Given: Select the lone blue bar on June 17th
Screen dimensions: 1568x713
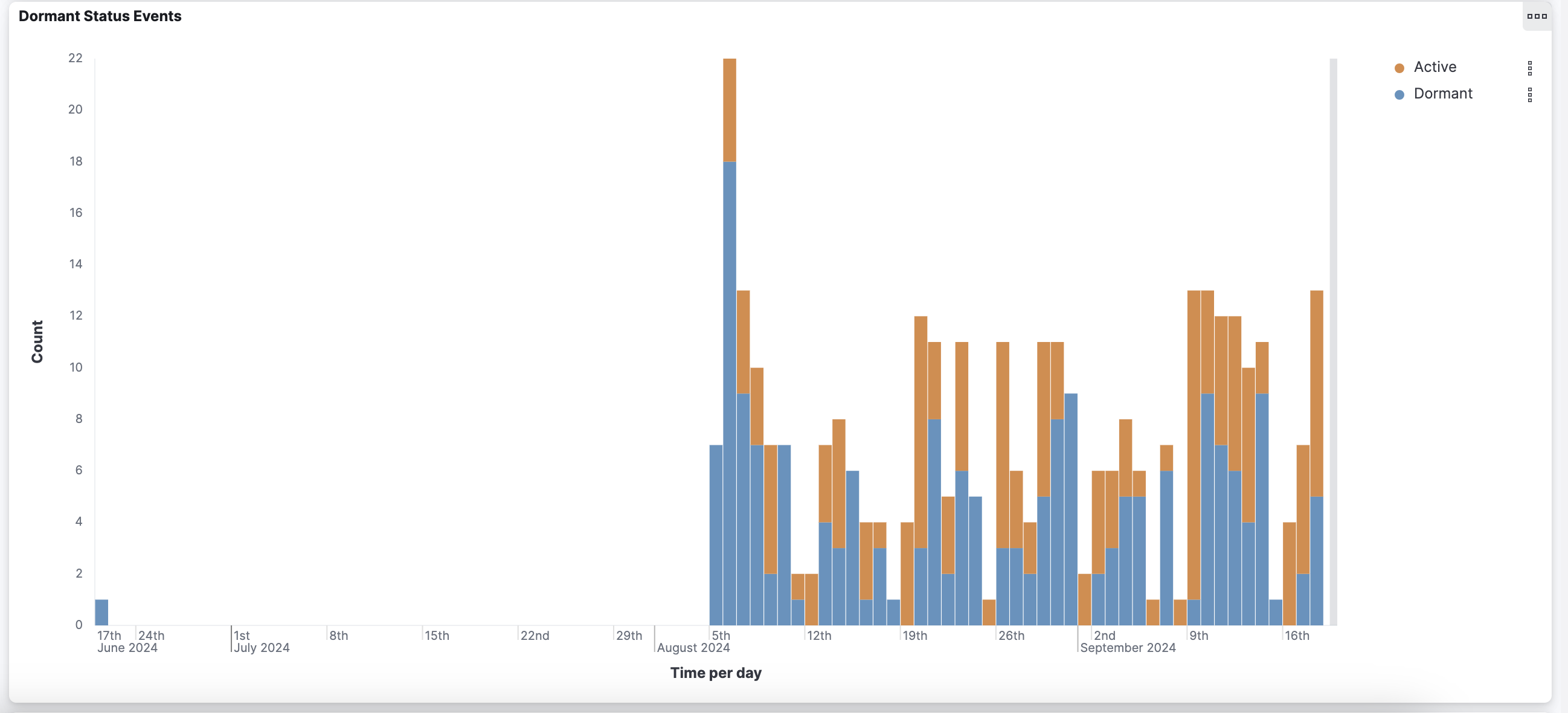Looking at the screenshot, I should tap(101, 612).
